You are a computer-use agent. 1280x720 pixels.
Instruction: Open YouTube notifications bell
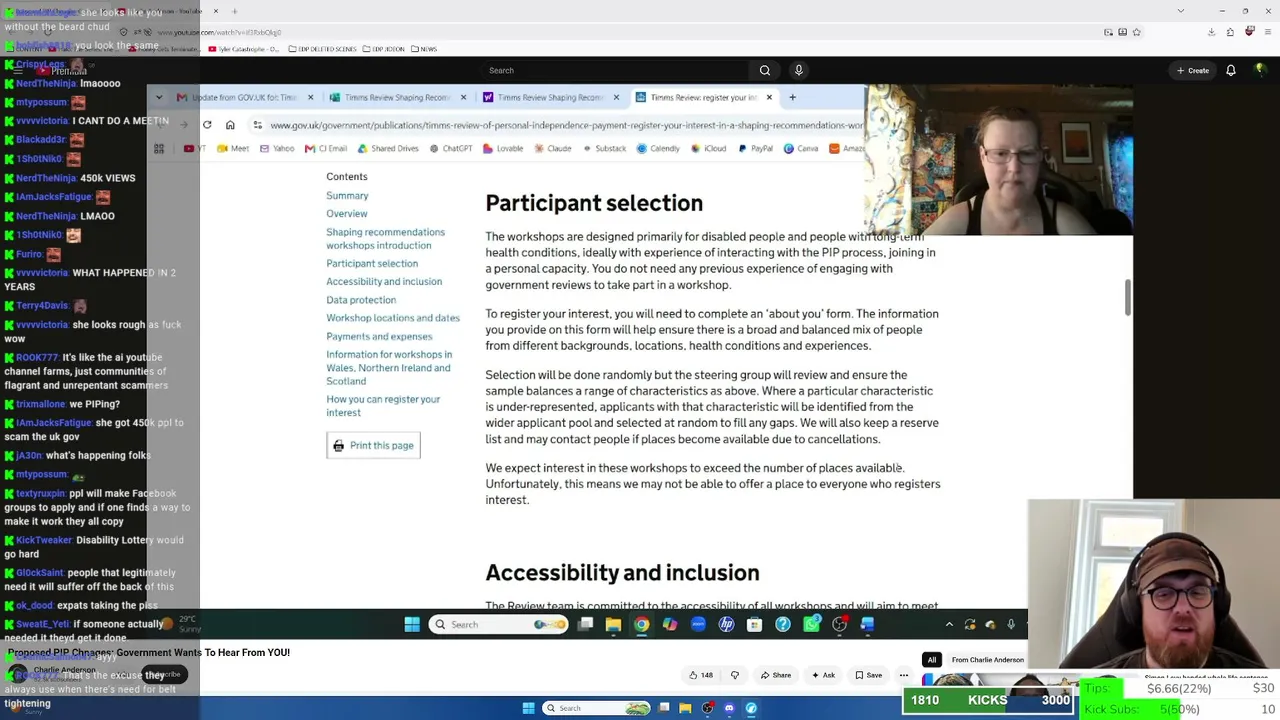tap(1231, 70)
